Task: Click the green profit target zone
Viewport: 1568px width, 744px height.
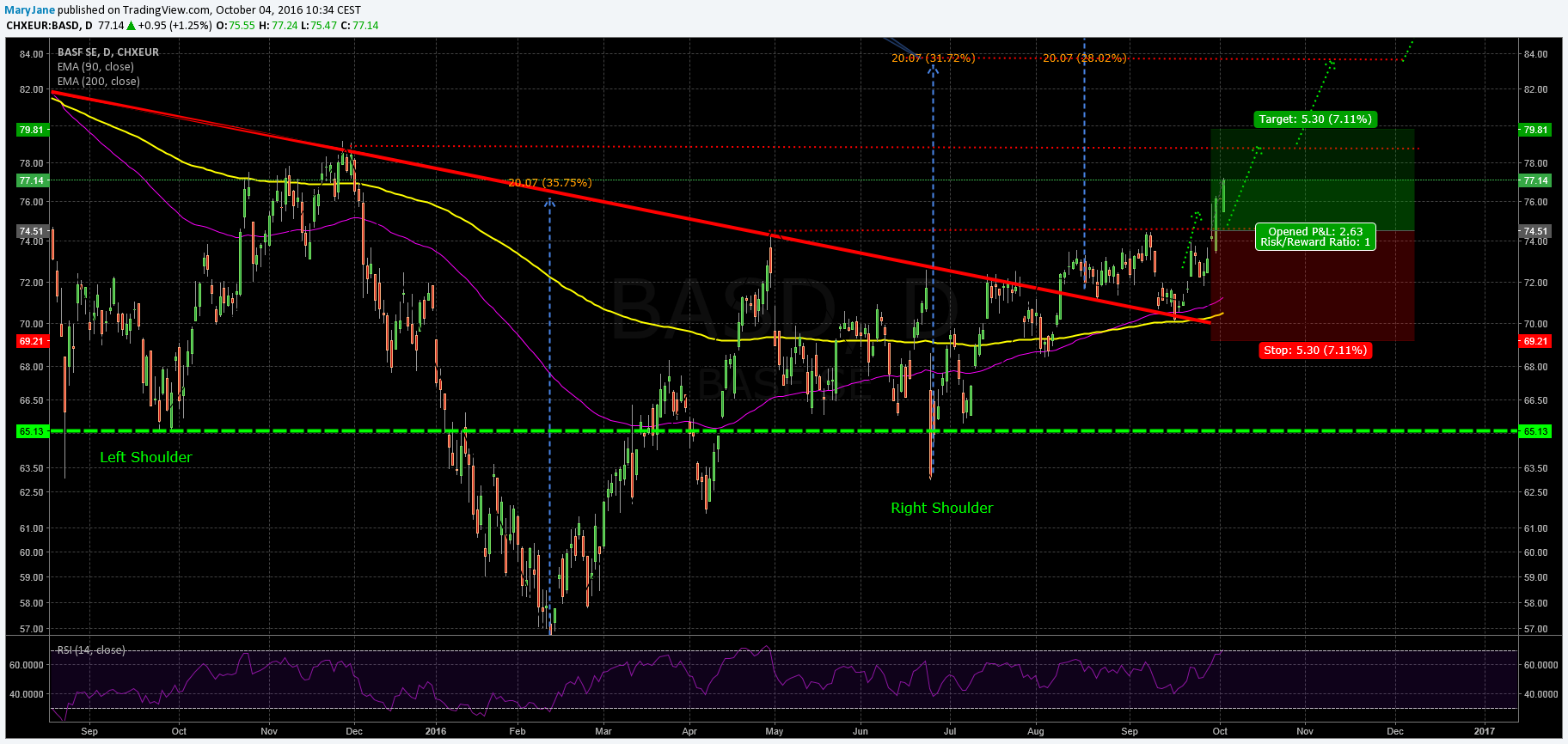Action: (1313, 180)
